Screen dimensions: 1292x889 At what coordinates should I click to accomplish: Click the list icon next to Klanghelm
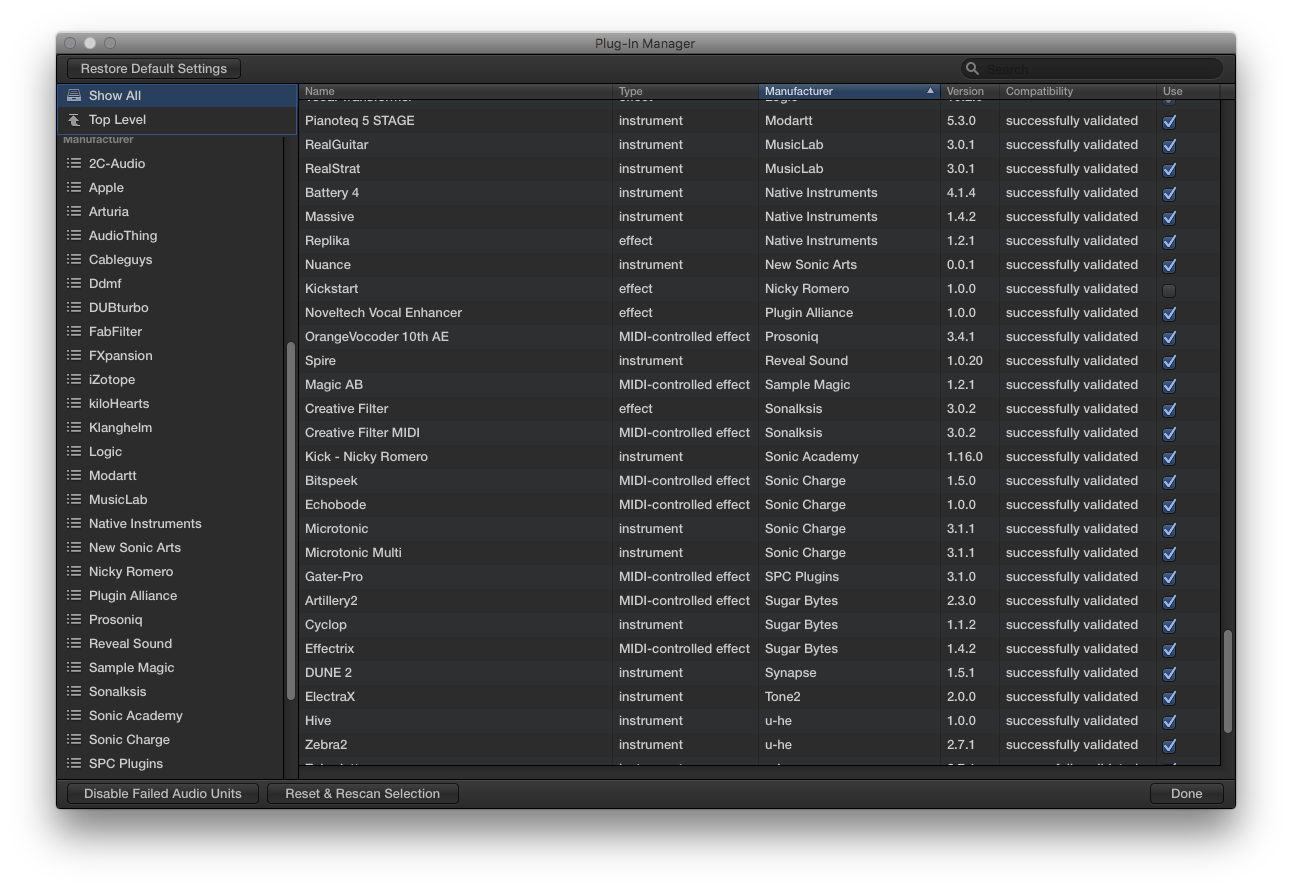coord(73,427)
